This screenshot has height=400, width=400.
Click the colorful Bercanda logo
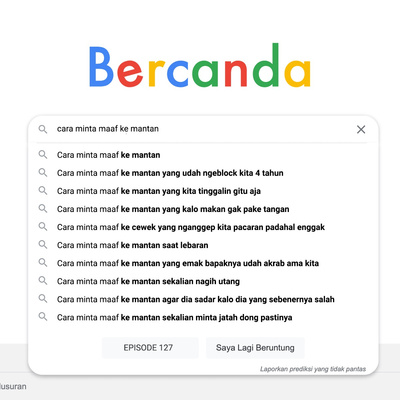[x=200, y=66]
